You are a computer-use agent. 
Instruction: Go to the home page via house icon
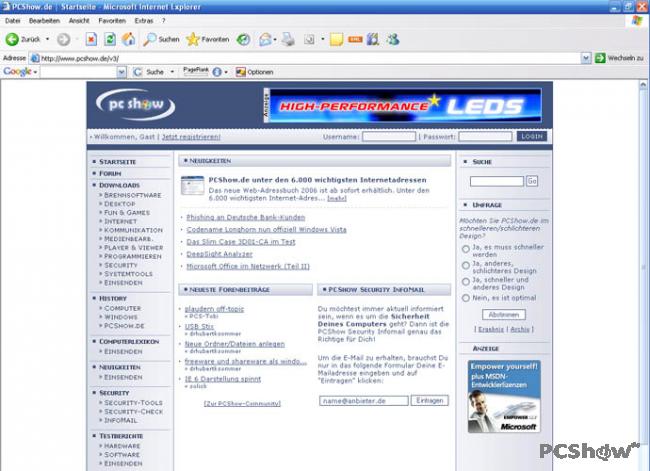pyautogui.click(x=129, y=39)
